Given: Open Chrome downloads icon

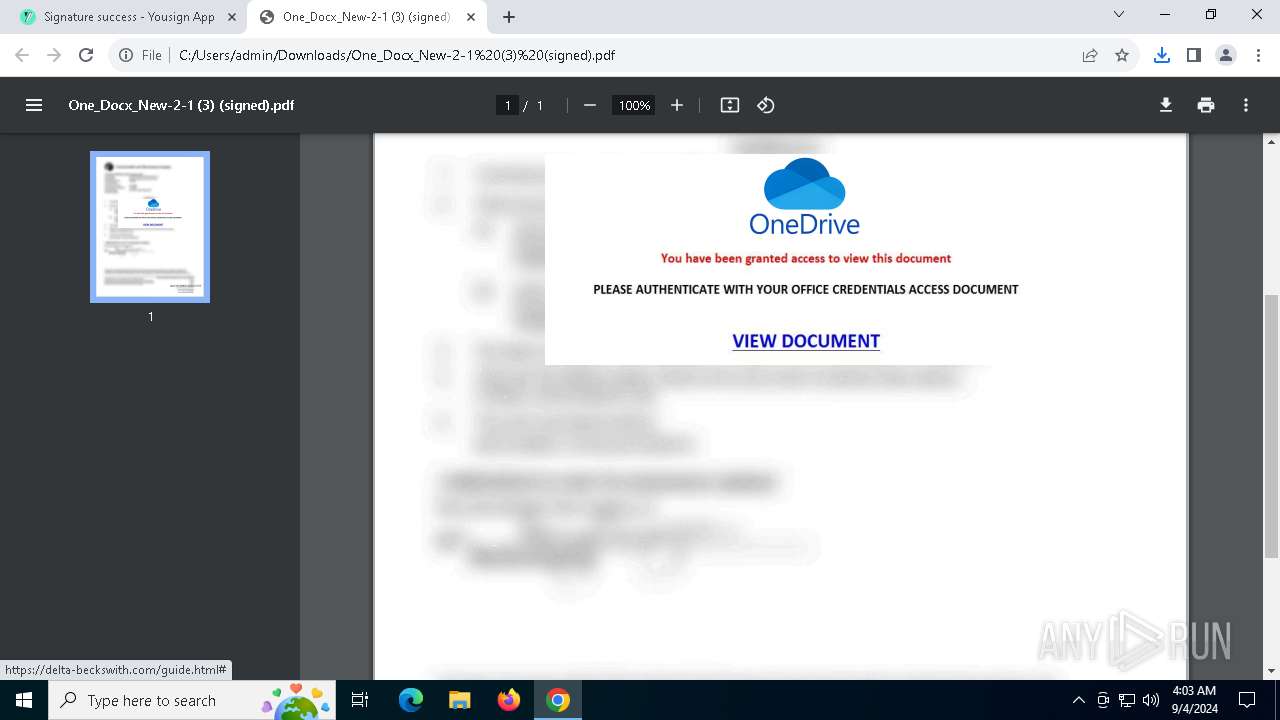Looking at the screenshot, I should point(1162,55).
